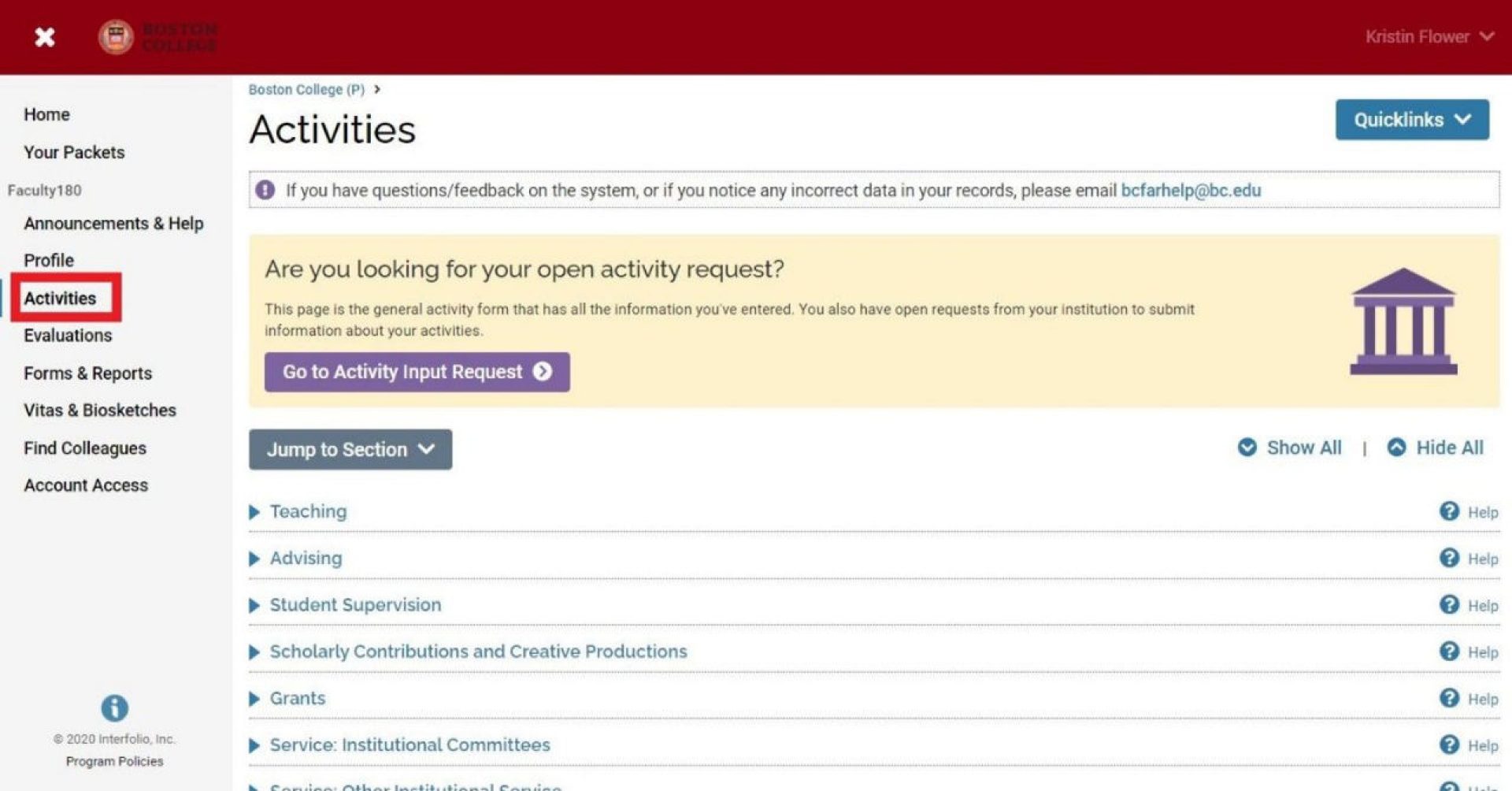Image resolution: width=1512 pixels, height=791 pixels.
Task: Hide all activity sections
Action: coord(1435,447)
